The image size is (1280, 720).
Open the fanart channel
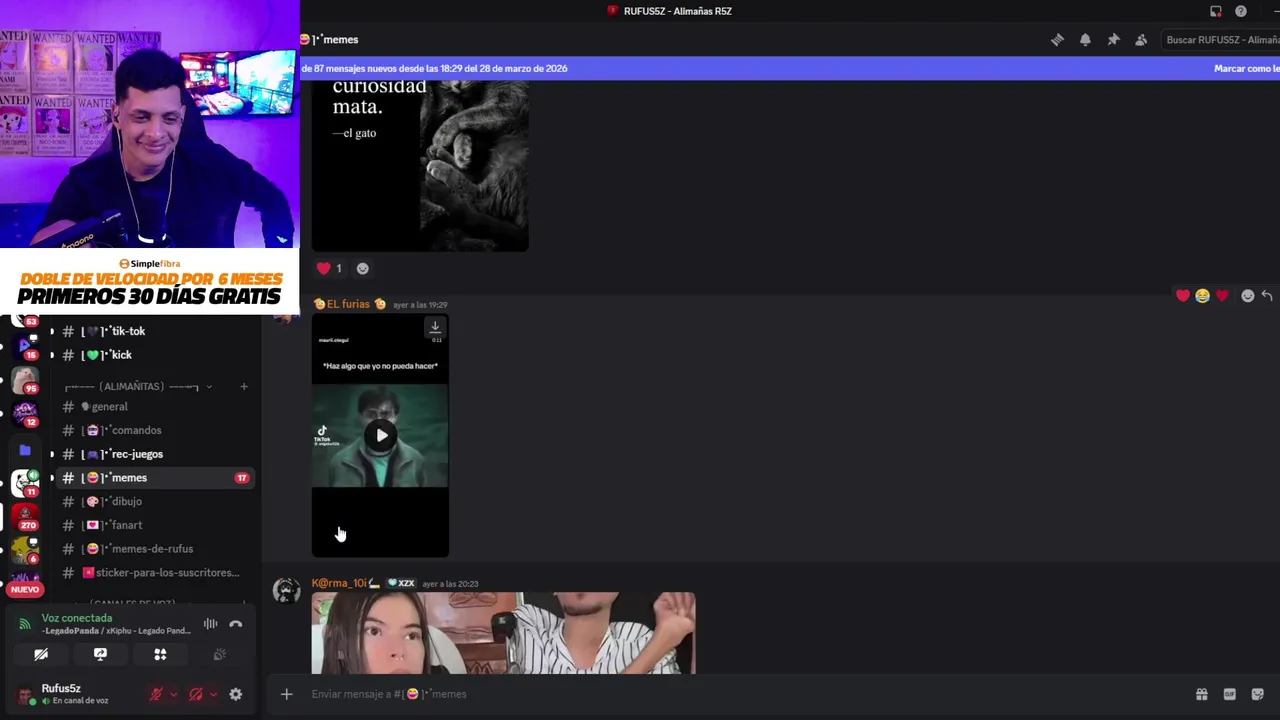pyautogui.click(x=152, y=525)
